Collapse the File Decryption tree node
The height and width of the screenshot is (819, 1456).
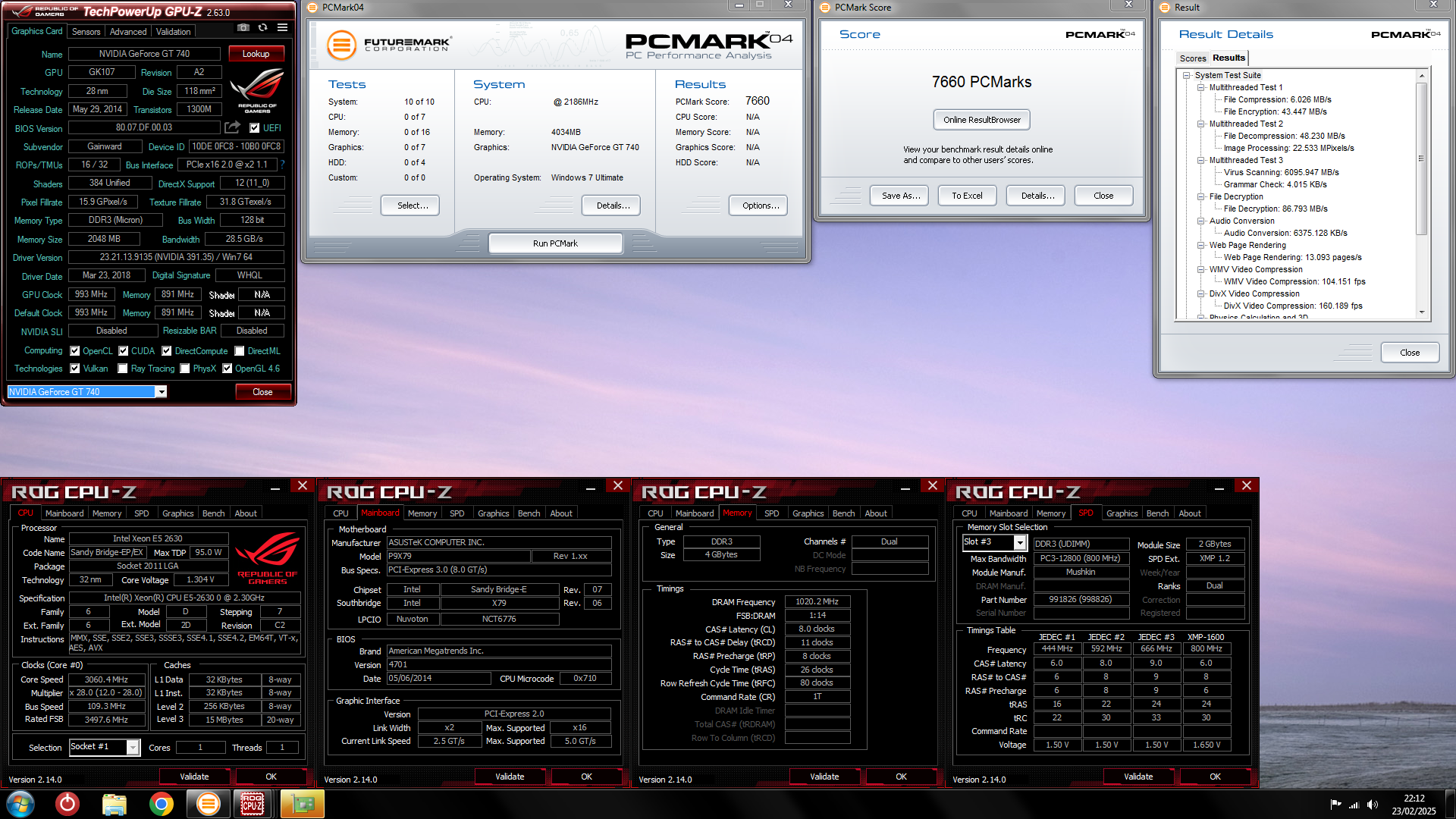1201,196
